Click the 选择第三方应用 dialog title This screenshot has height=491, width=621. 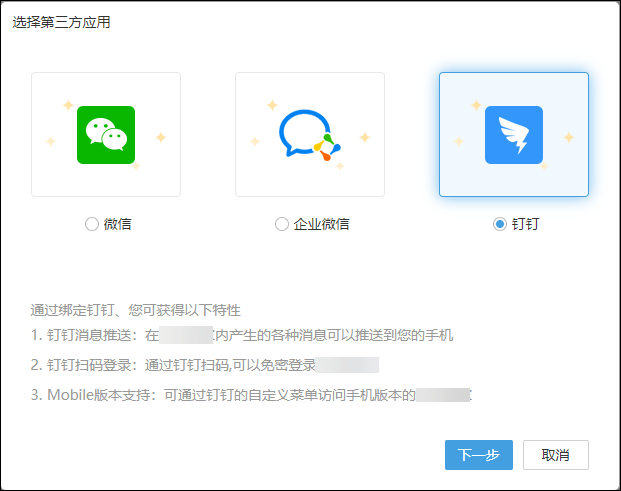(61, 22)
